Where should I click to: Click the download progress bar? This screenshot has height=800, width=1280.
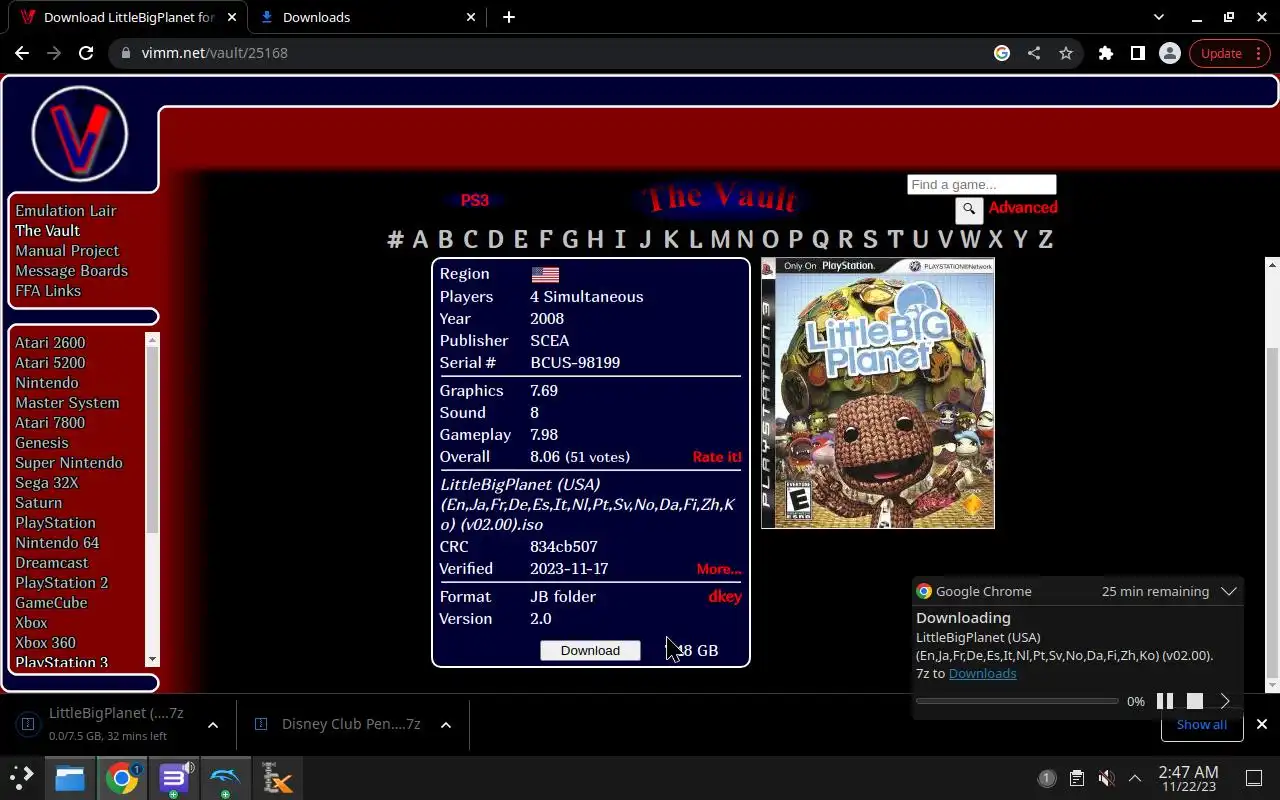(1017, 701)
